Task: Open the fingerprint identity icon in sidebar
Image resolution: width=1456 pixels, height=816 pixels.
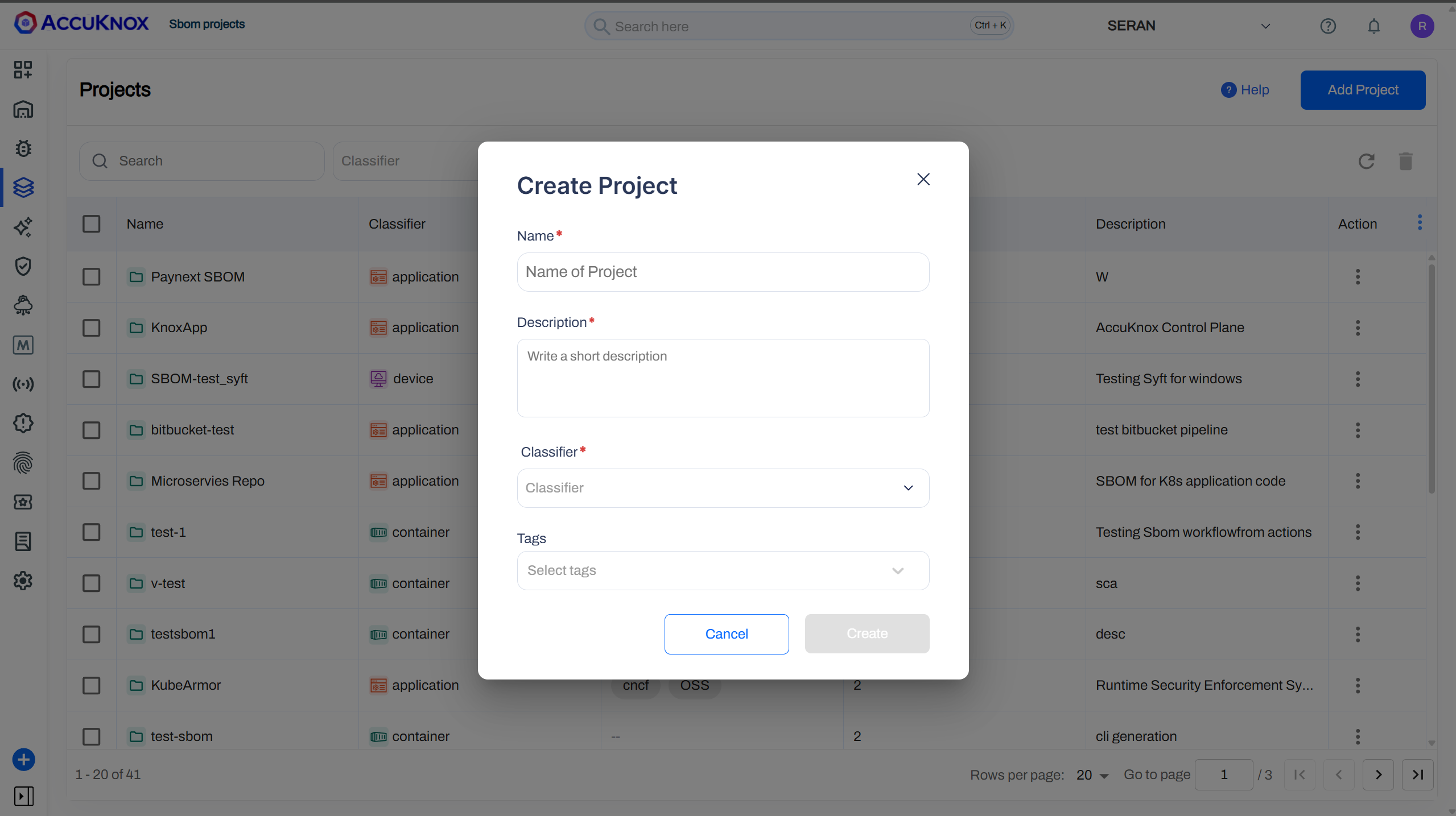Action: pos(23,463)
